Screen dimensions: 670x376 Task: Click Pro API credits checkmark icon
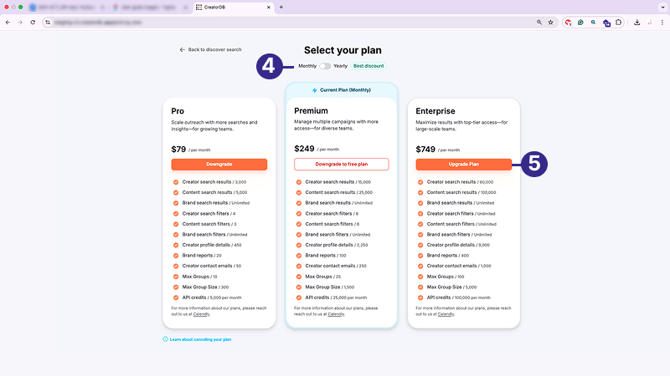tap(176, 298)
